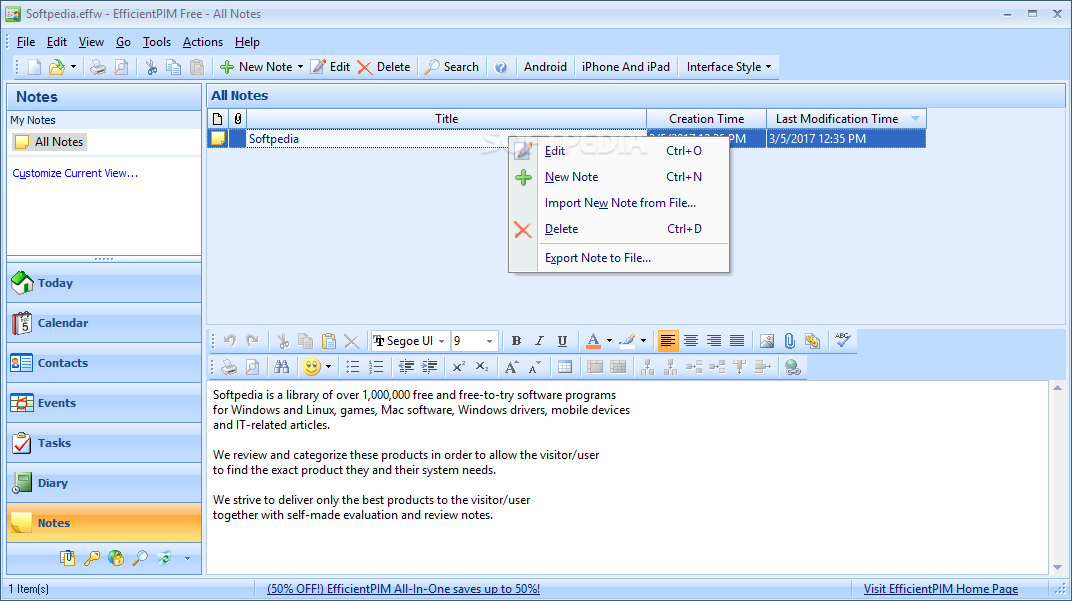This screenshot has width=1072, height=601.
Task: Click the cut scissors icon in main toolbar
Action: (x=151, y=67)
